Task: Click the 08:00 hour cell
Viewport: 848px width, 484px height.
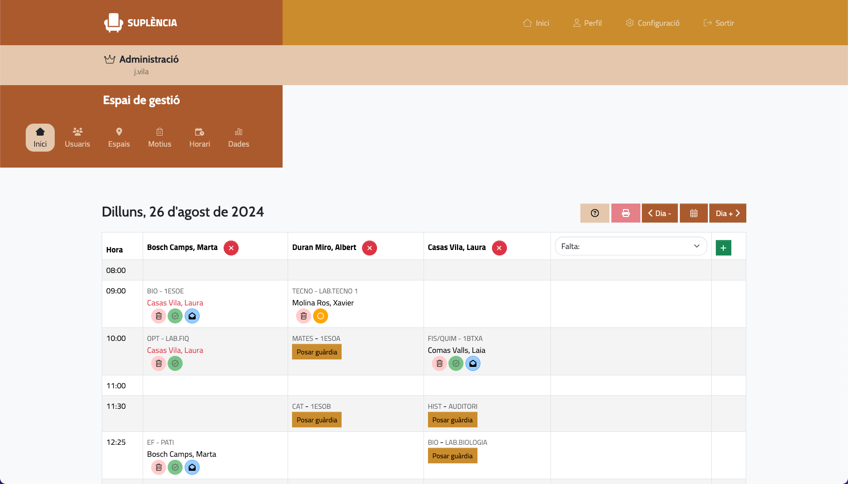Action: [x=122, y=270]
